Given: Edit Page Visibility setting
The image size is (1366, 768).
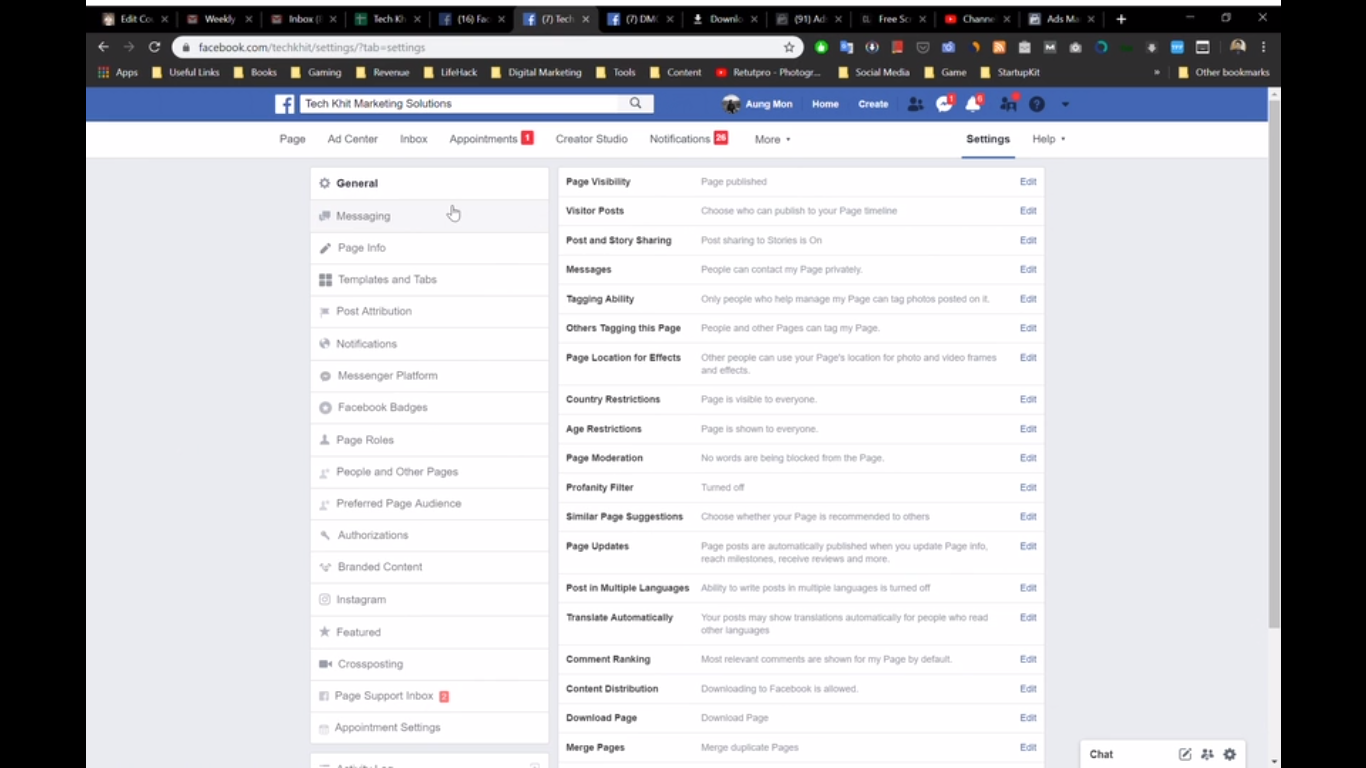Looking at the screenshot, I should point(1028,182).
